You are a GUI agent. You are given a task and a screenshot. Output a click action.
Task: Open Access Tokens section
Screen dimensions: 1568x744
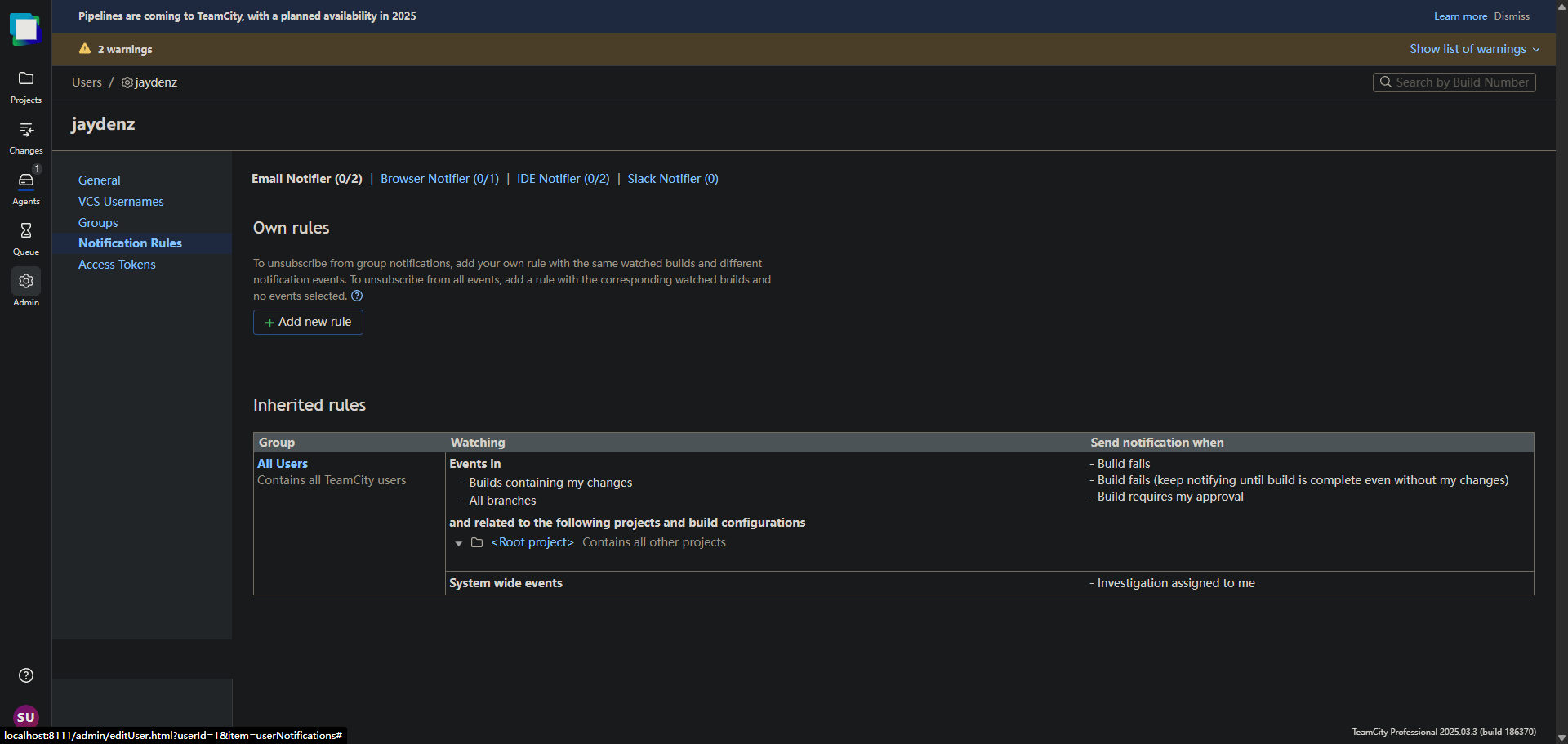(x=117, y=265)
